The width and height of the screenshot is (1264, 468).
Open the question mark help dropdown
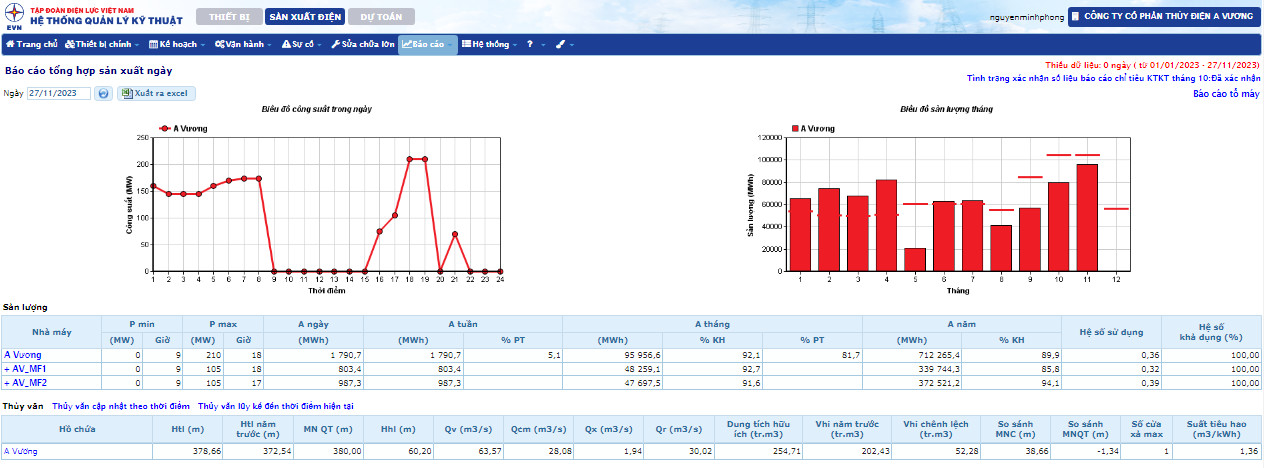click(x=534, y=44)
